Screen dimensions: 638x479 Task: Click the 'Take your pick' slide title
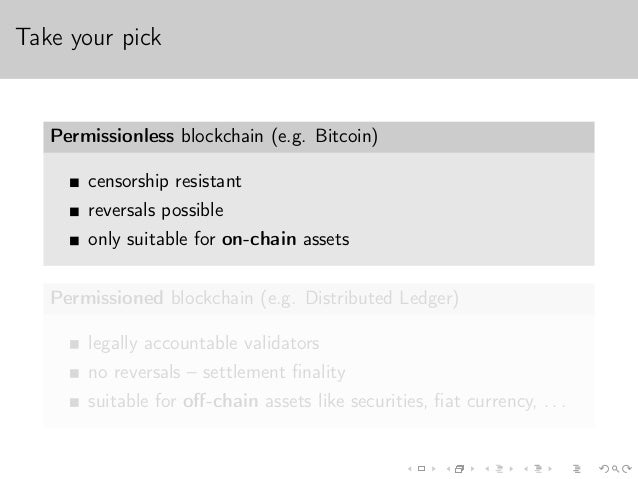pos(88,38)
